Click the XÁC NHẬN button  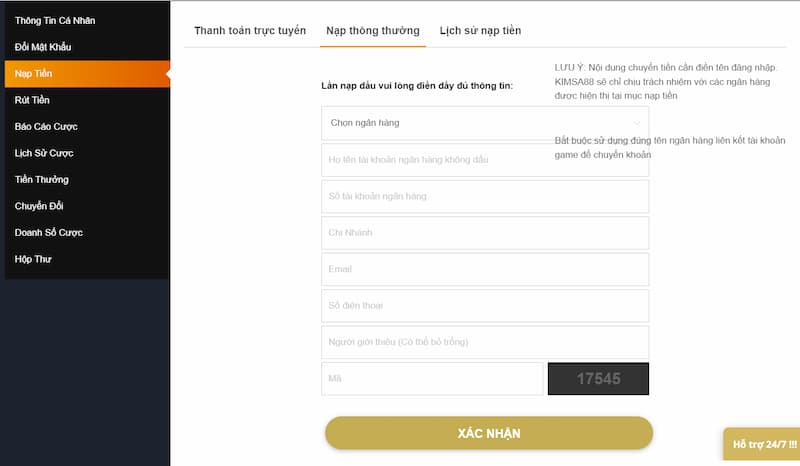point(488,433)
